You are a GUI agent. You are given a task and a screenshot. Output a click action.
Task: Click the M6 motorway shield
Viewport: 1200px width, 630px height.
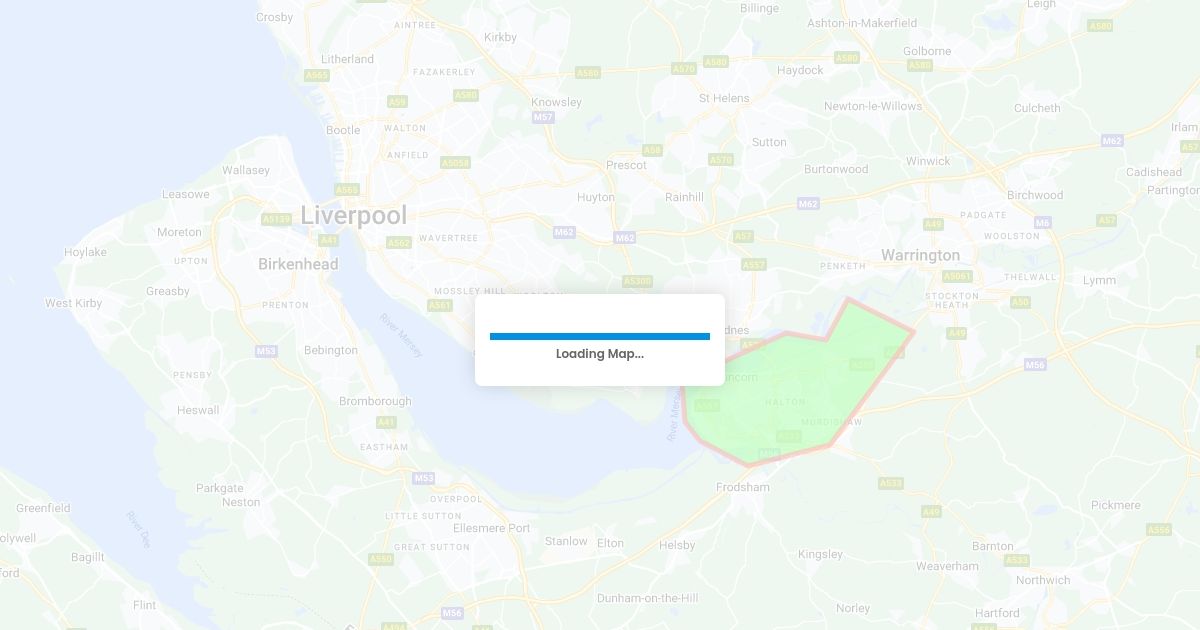coord(1043,222)
